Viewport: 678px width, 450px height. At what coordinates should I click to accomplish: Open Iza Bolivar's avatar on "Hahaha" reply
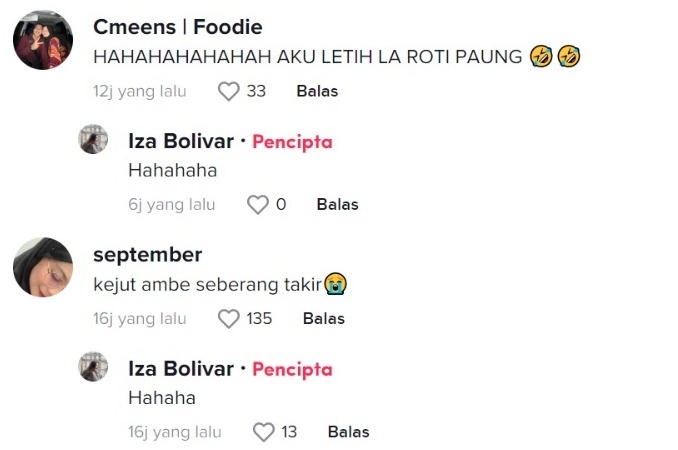93,366
